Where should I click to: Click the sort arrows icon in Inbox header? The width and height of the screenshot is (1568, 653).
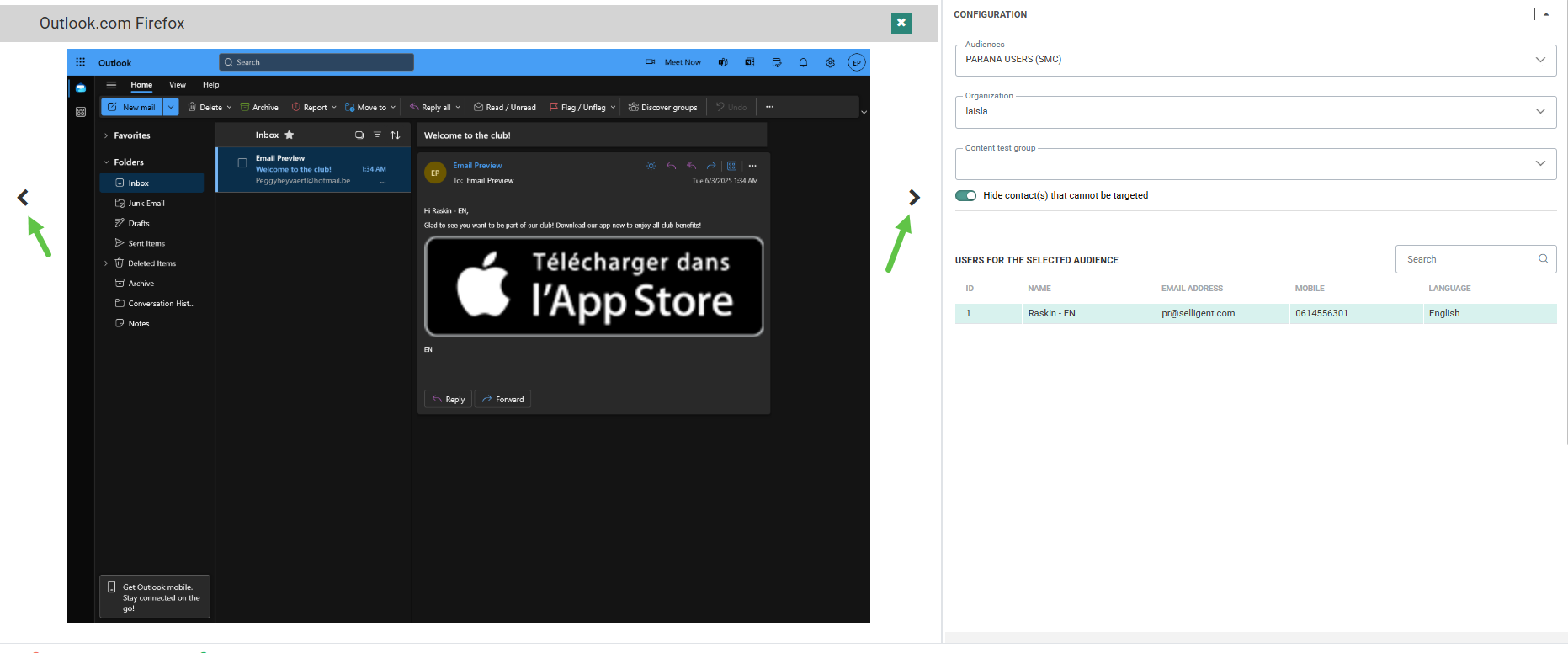tap(395, 135)
